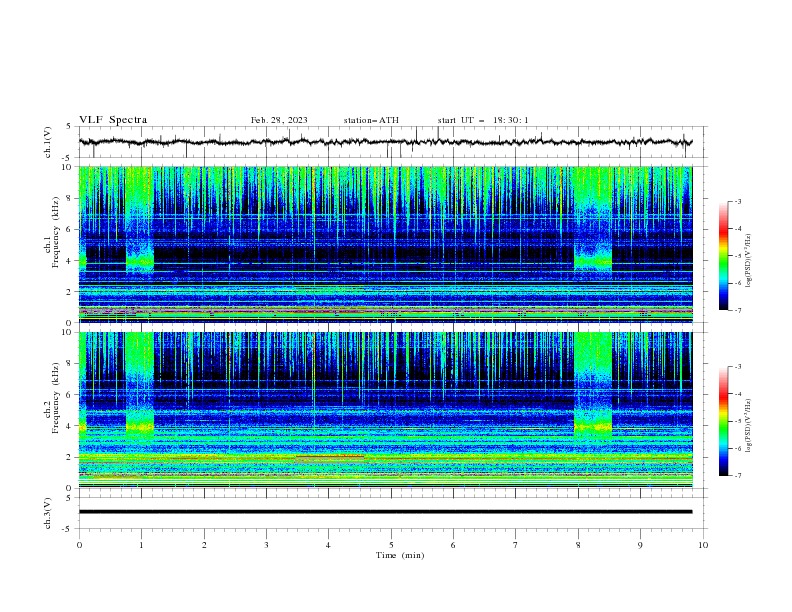
Task: Click the "0" tick on Time axis
Action: click(79, 545)
